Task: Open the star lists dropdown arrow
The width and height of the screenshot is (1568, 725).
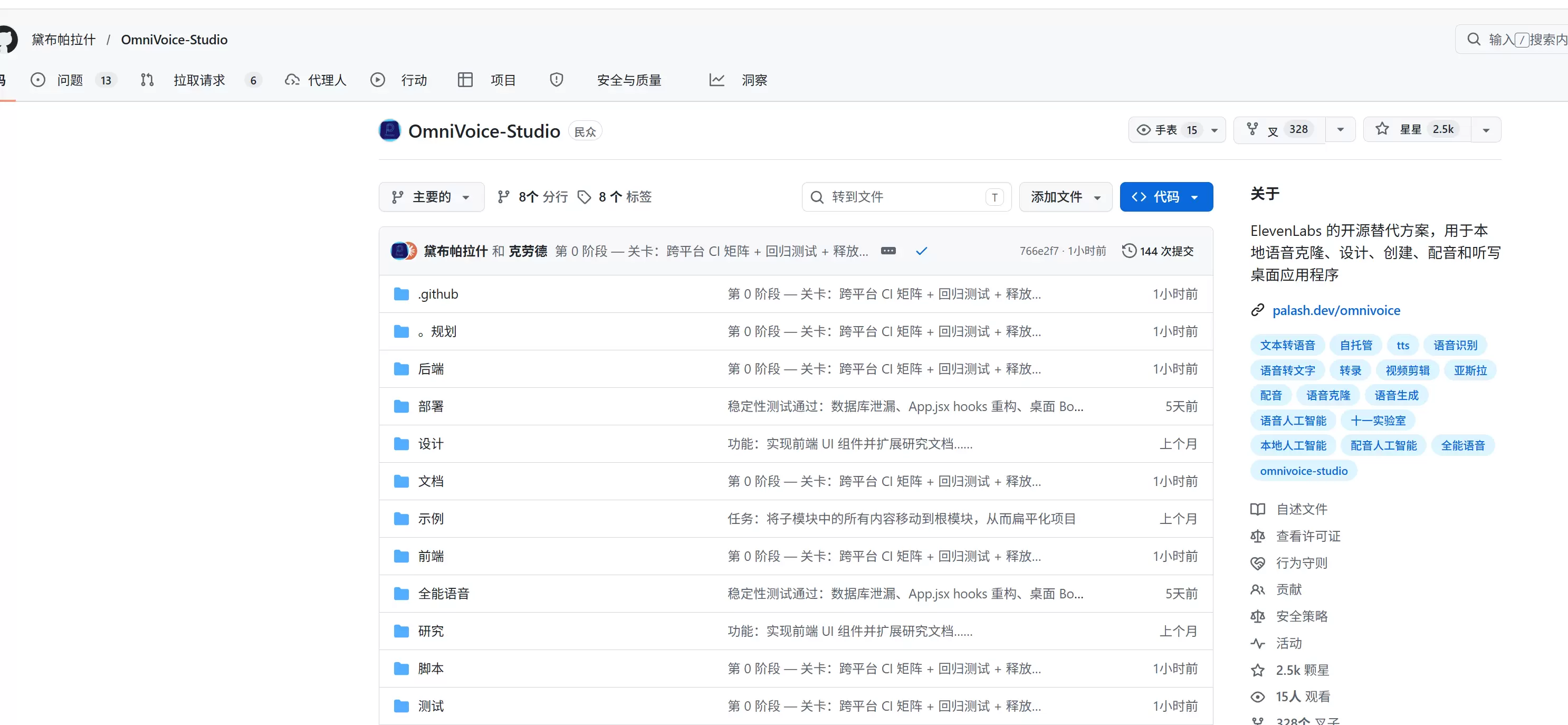Action: (x=1486, y=130)
